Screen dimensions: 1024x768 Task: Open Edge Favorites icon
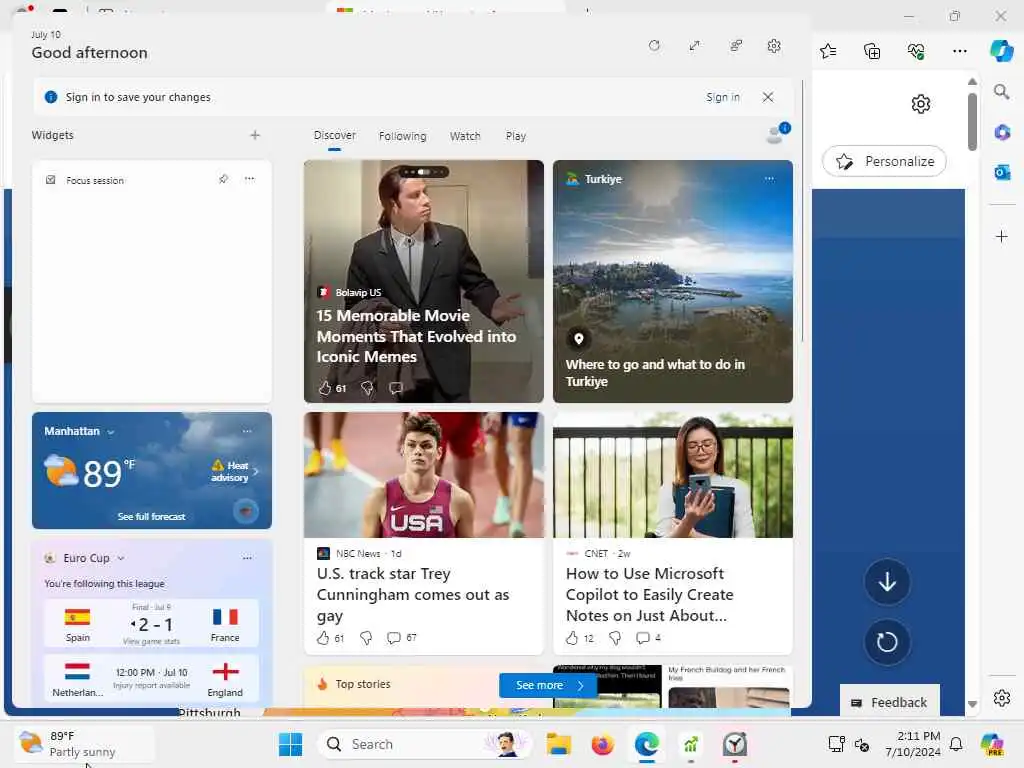coord(828,51)
